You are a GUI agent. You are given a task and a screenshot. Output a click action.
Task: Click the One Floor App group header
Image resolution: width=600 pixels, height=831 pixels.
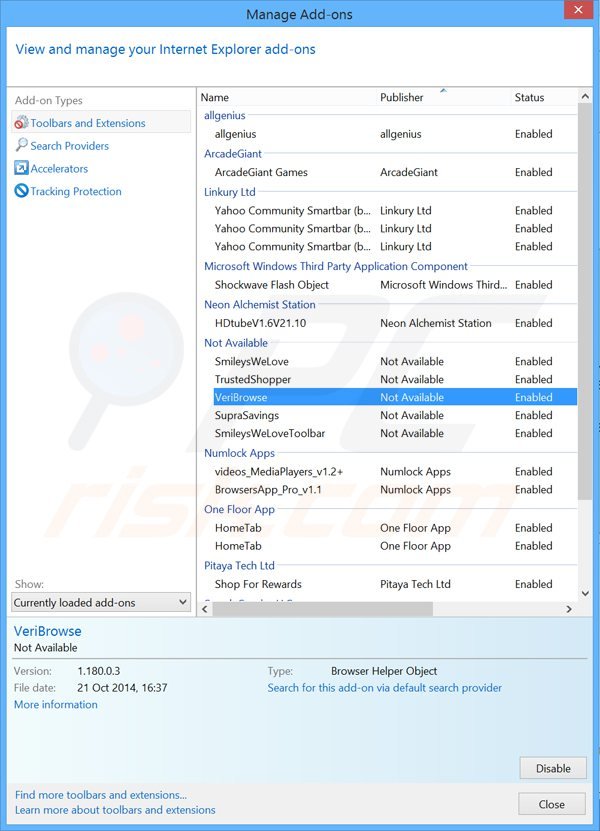239,509
